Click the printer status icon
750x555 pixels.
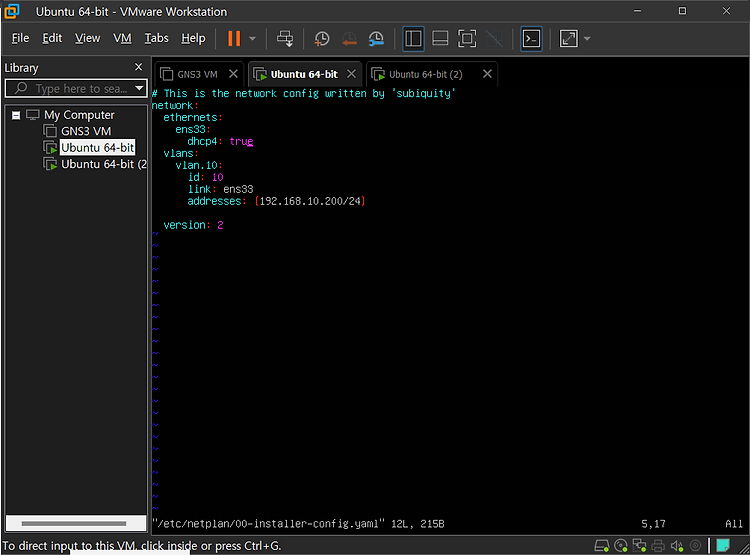click(658, 545)
